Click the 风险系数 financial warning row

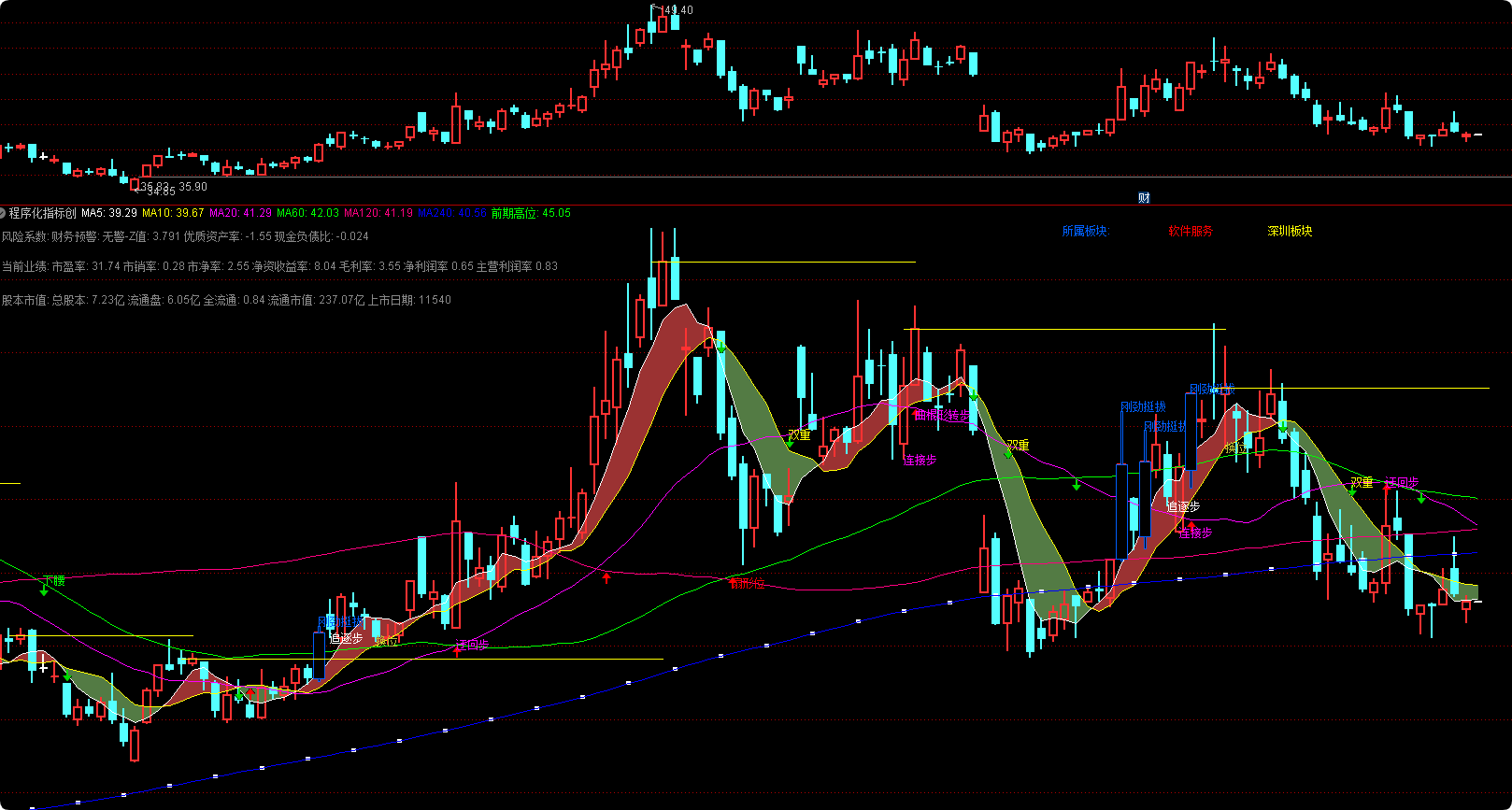tap(185, 236)
